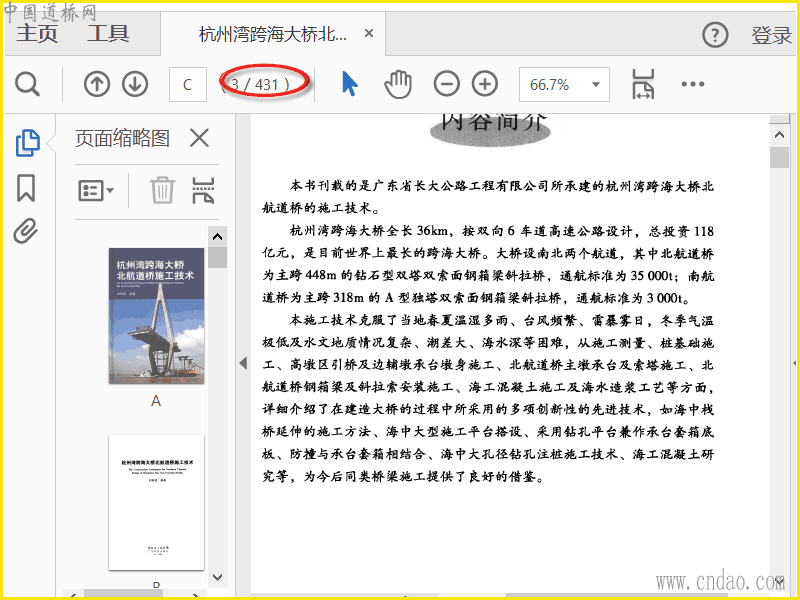
Task: Open the help question mark icon
Action: (x=715, y=35)
